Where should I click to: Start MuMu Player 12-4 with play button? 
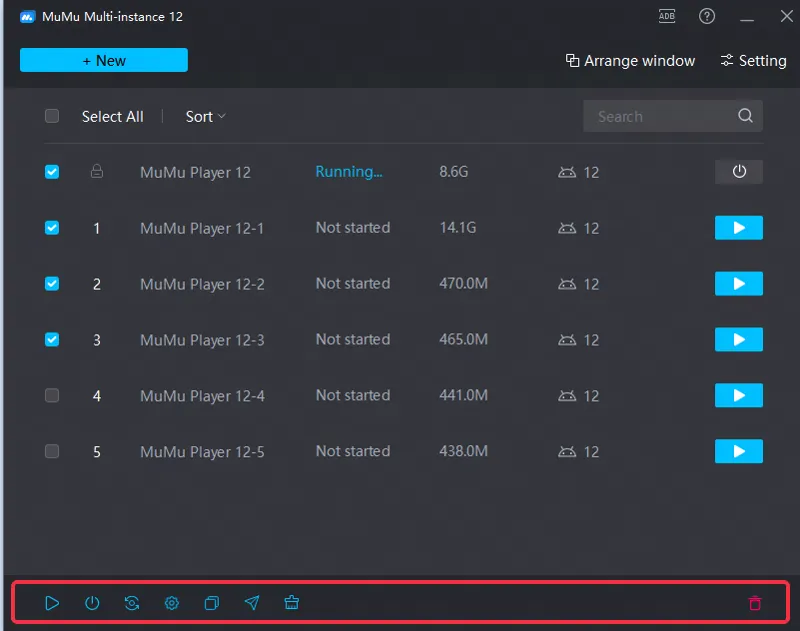(739, 395)
